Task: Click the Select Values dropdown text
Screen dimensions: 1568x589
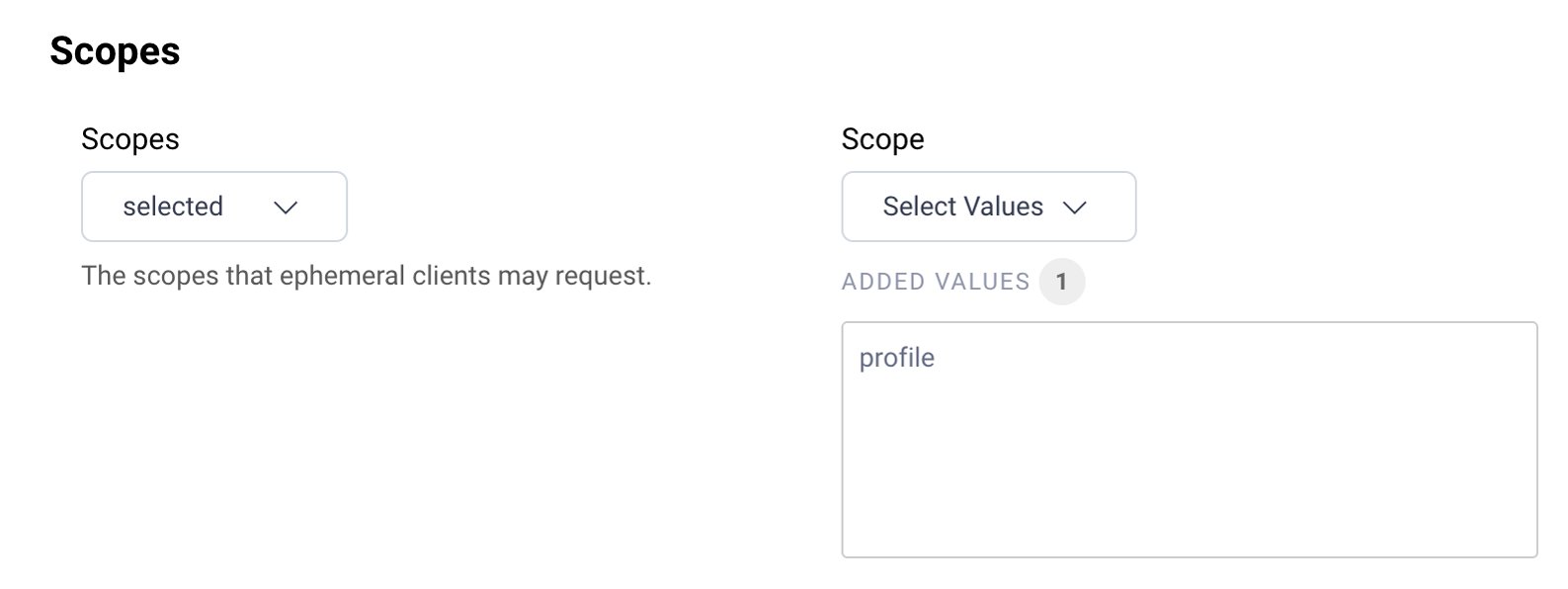Action: (962, 207)
